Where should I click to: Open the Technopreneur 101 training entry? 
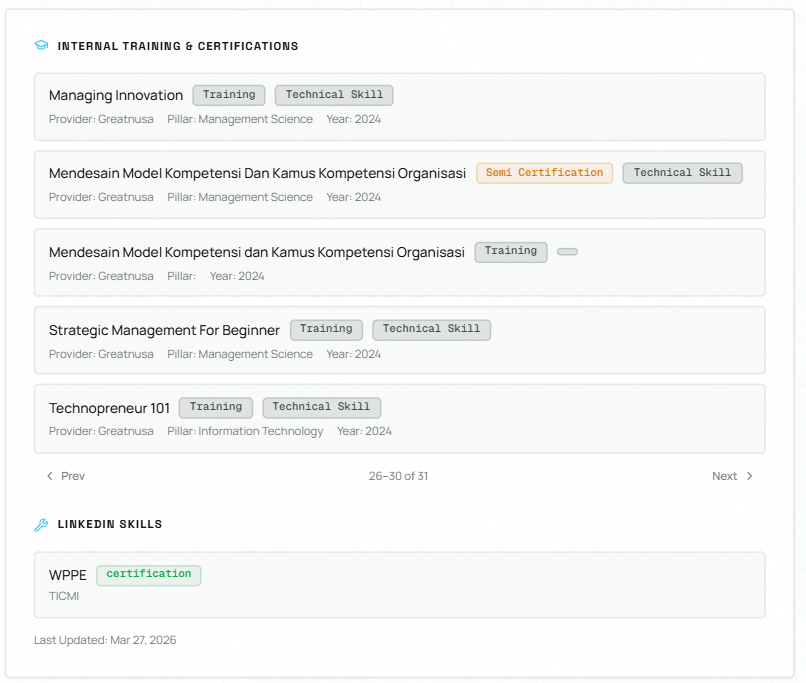[110, 408]
